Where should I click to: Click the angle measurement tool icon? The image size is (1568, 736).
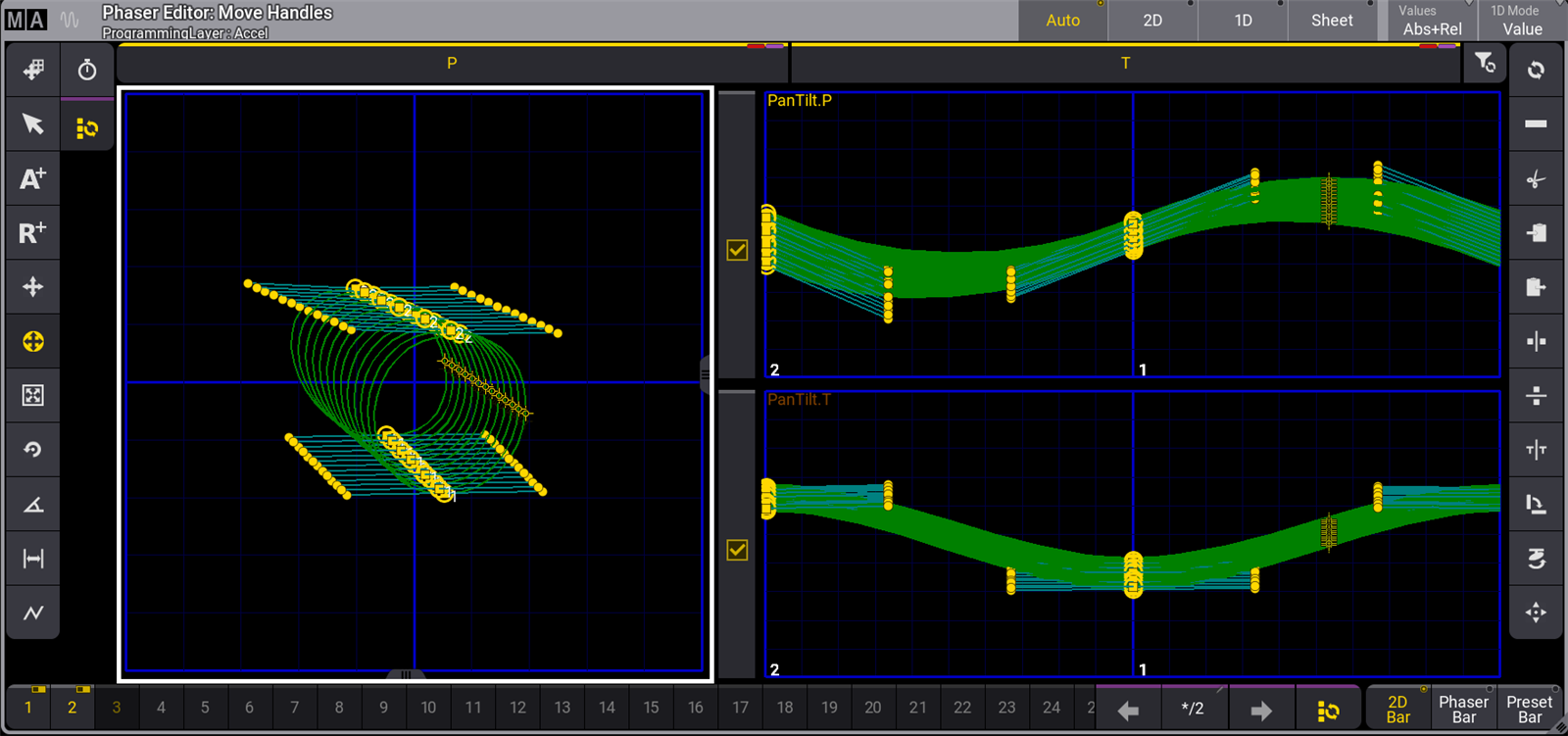tap(32, 505)
